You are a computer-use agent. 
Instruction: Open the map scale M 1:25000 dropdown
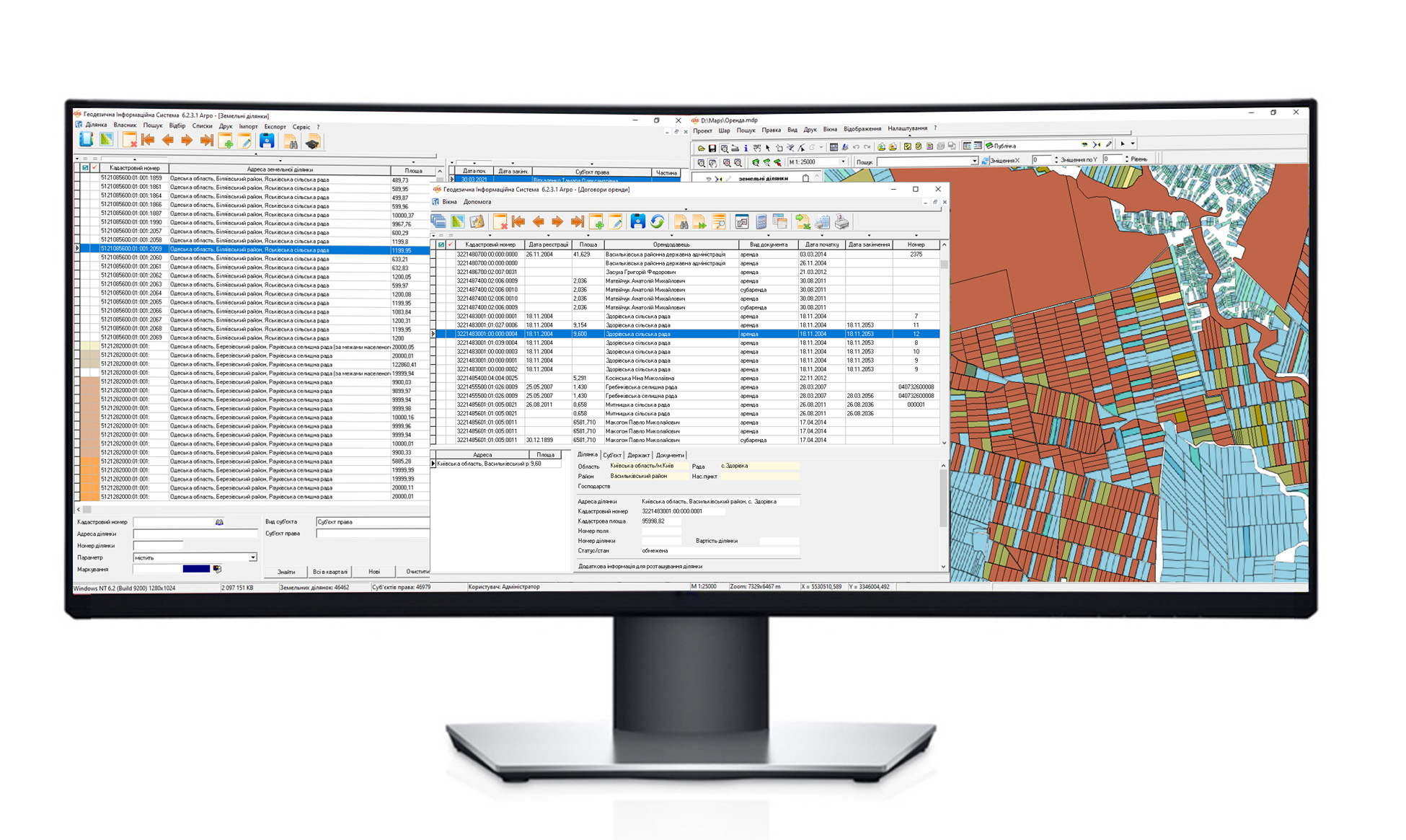(x=843, y=162)
